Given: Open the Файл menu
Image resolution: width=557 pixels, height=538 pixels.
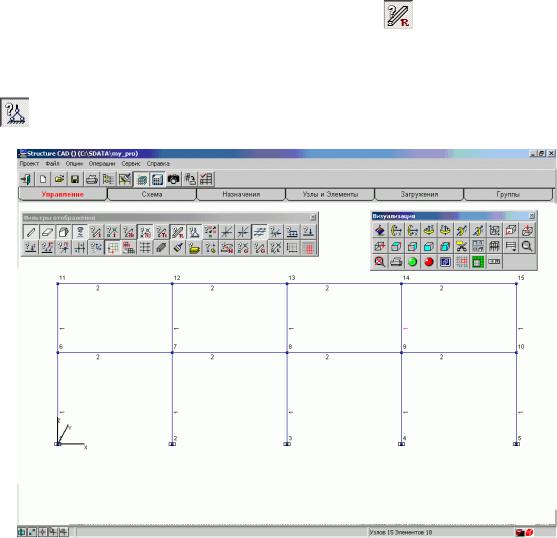Looking at the screenshot, I should point(52,164).
